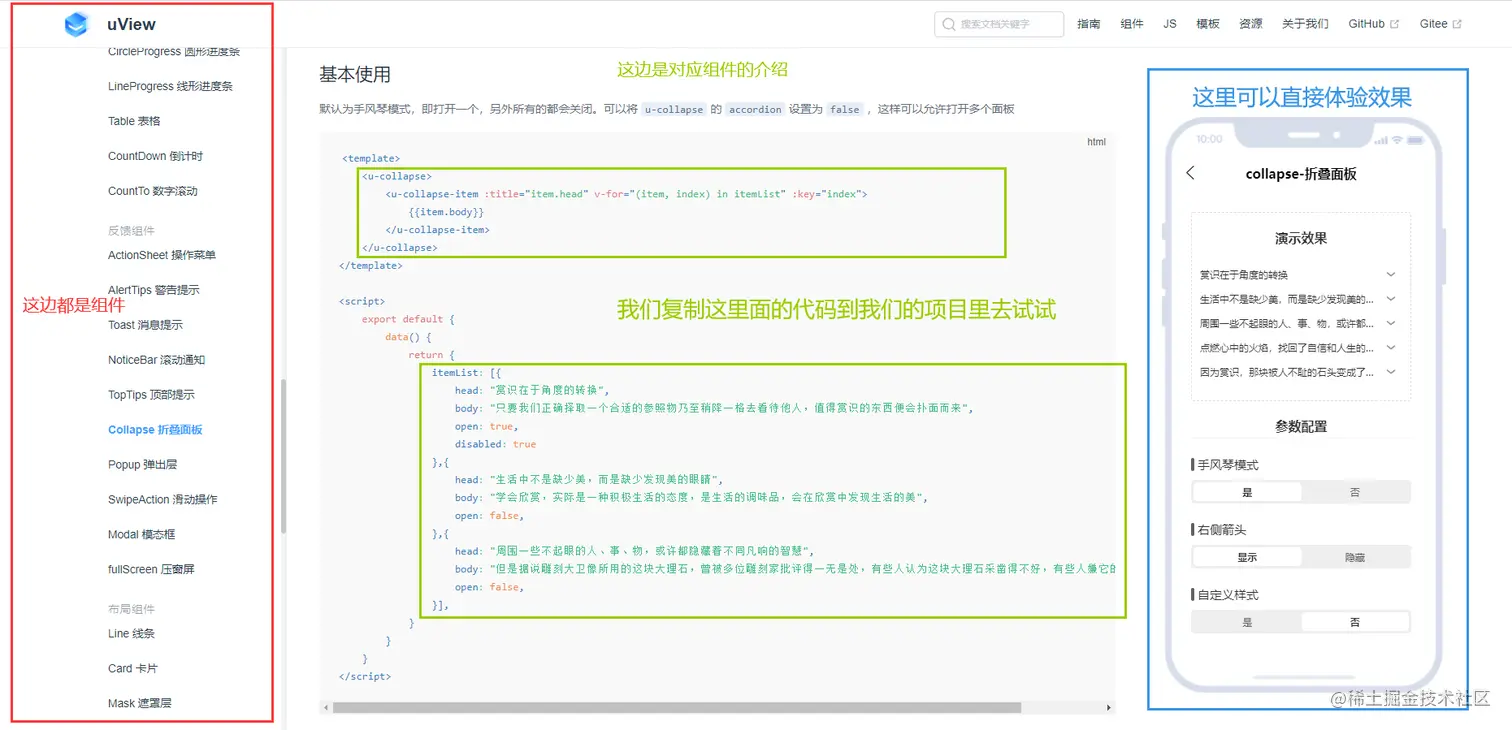Go to ActionSheet 操作菜单 page
The image size is (1512, 730).
pos(162,255)
